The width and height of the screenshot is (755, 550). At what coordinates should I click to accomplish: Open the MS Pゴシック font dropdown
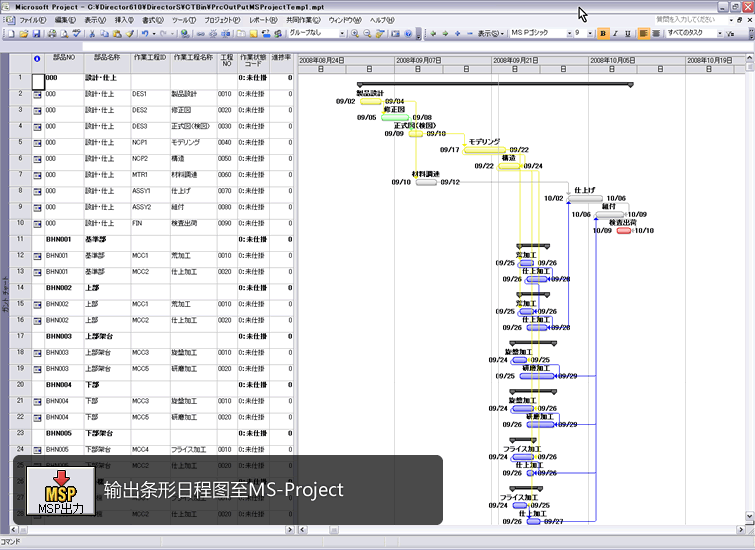(x=569, y=34)
